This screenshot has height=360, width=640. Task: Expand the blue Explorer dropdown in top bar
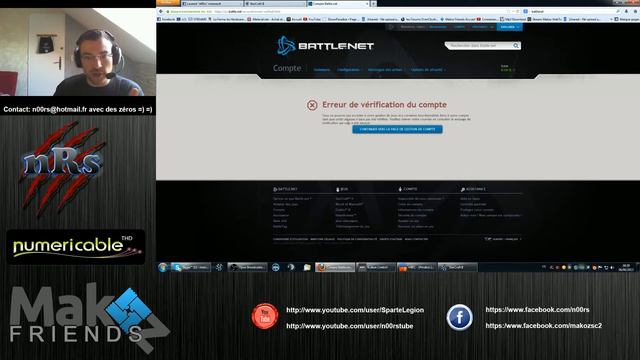point(509,27)
